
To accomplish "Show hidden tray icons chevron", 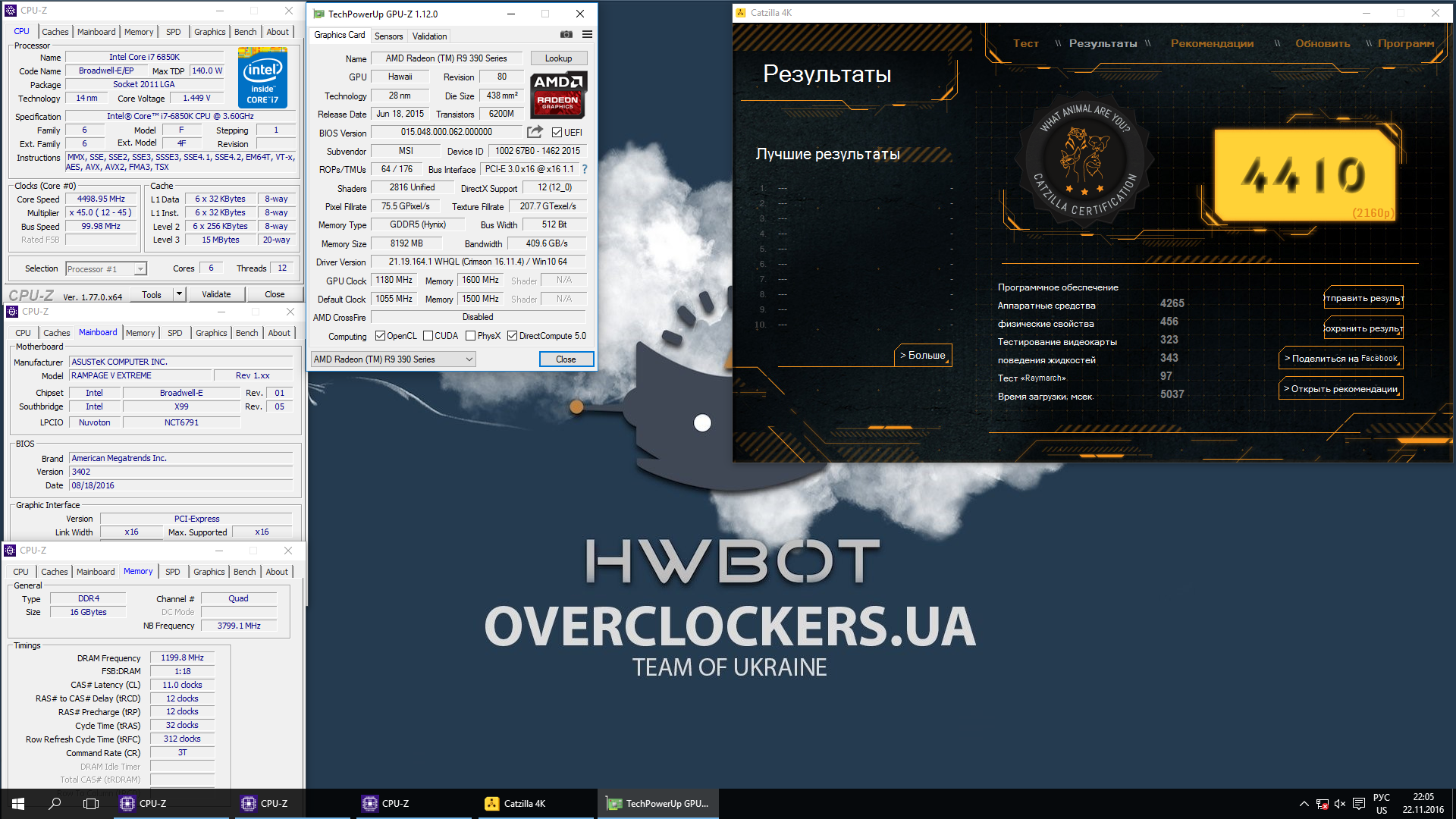I will click(1304, 804).
